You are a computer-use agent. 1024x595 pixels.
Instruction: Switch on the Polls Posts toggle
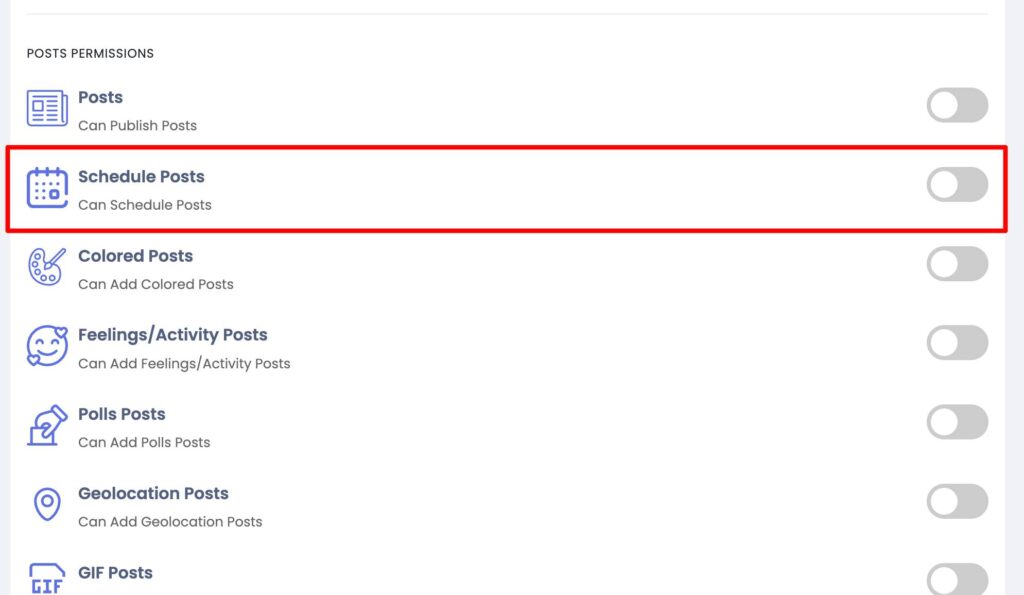[x=957, y=422]
